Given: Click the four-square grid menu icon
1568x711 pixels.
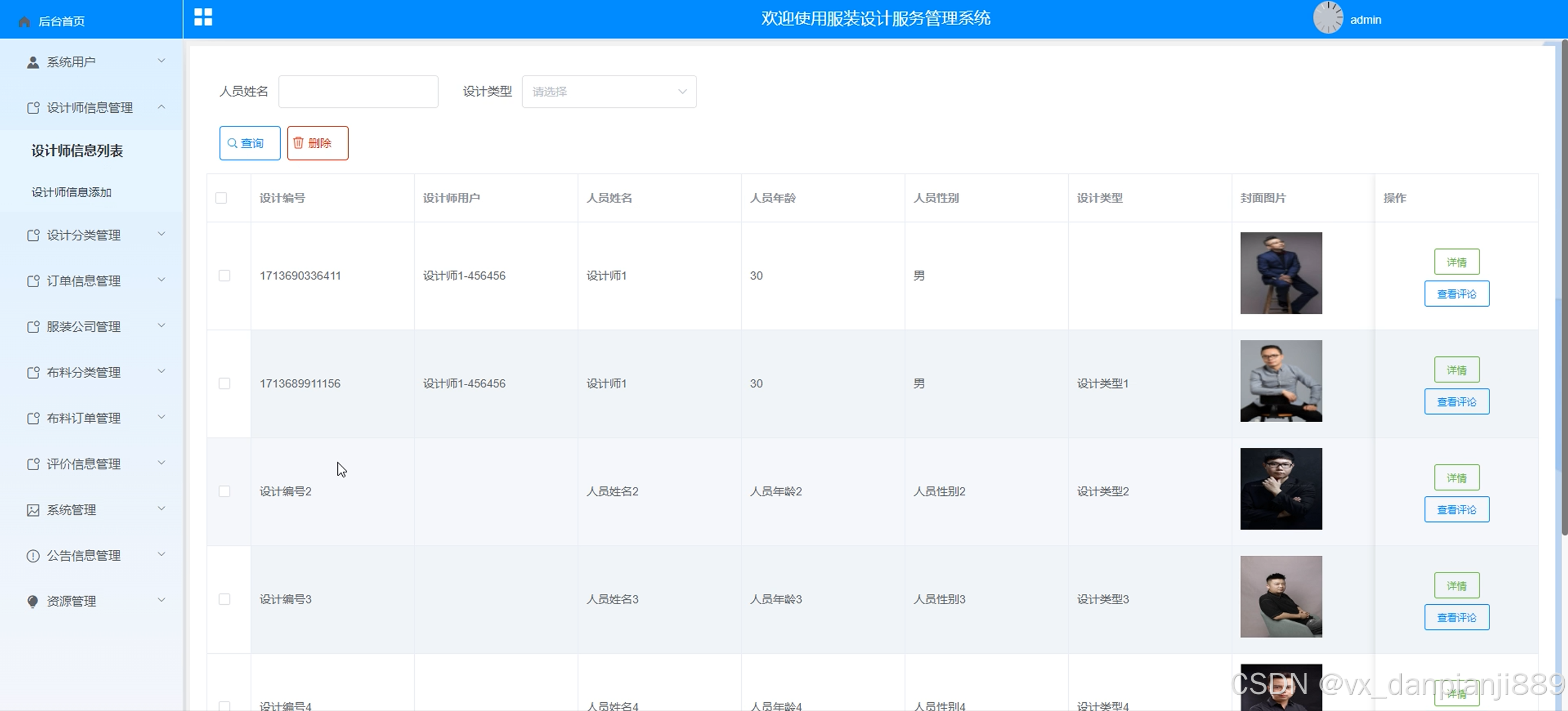Looking at the screenshot, I should [203, 17].
